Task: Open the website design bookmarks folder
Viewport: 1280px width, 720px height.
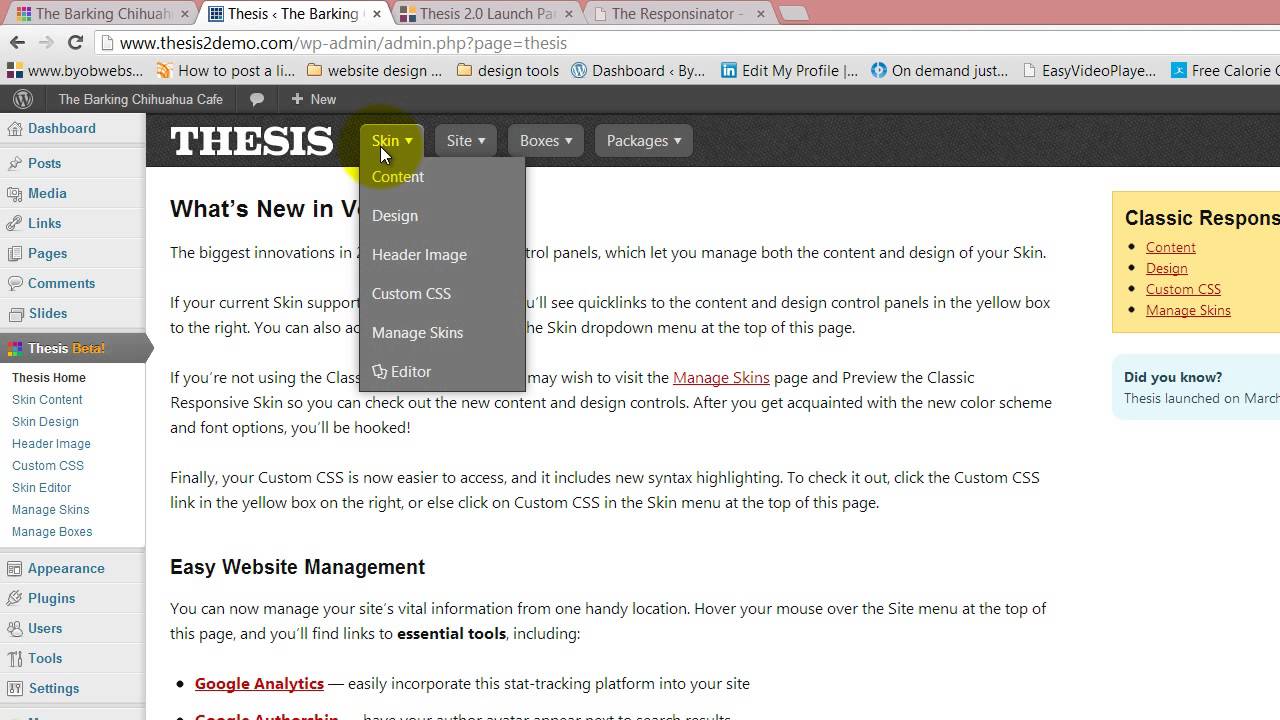Action: (374, 70)
